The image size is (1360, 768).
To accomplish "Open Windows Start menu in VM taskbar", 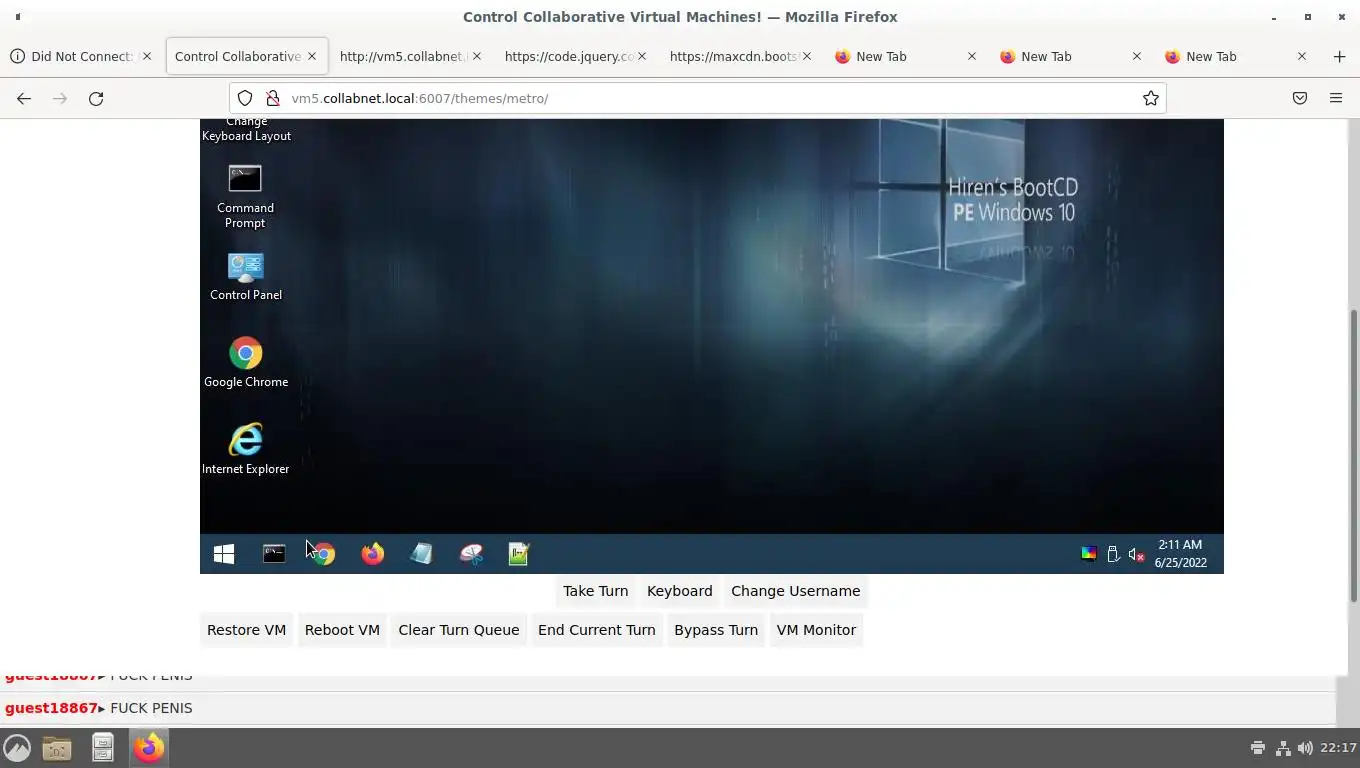I will [224, 554].
